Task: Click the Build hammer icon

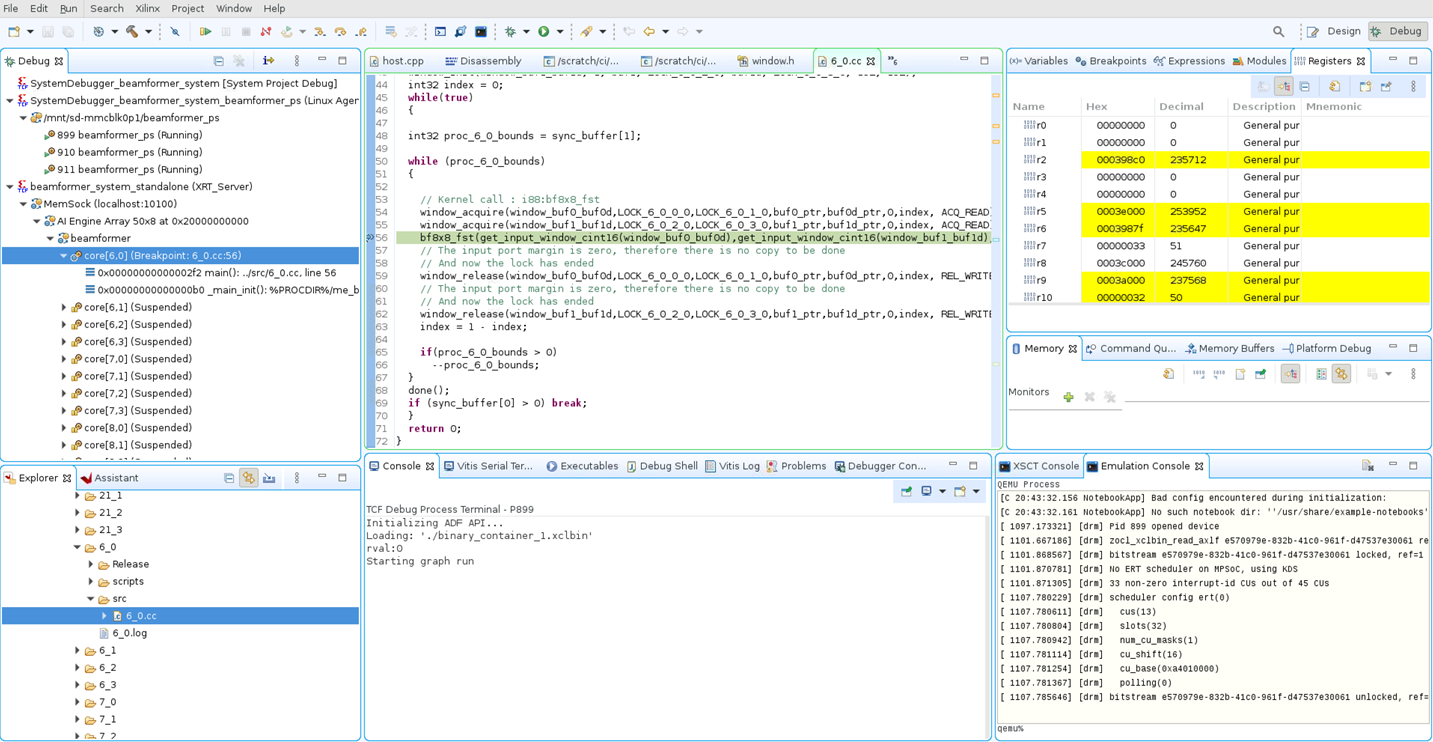Action: [131, 32]
